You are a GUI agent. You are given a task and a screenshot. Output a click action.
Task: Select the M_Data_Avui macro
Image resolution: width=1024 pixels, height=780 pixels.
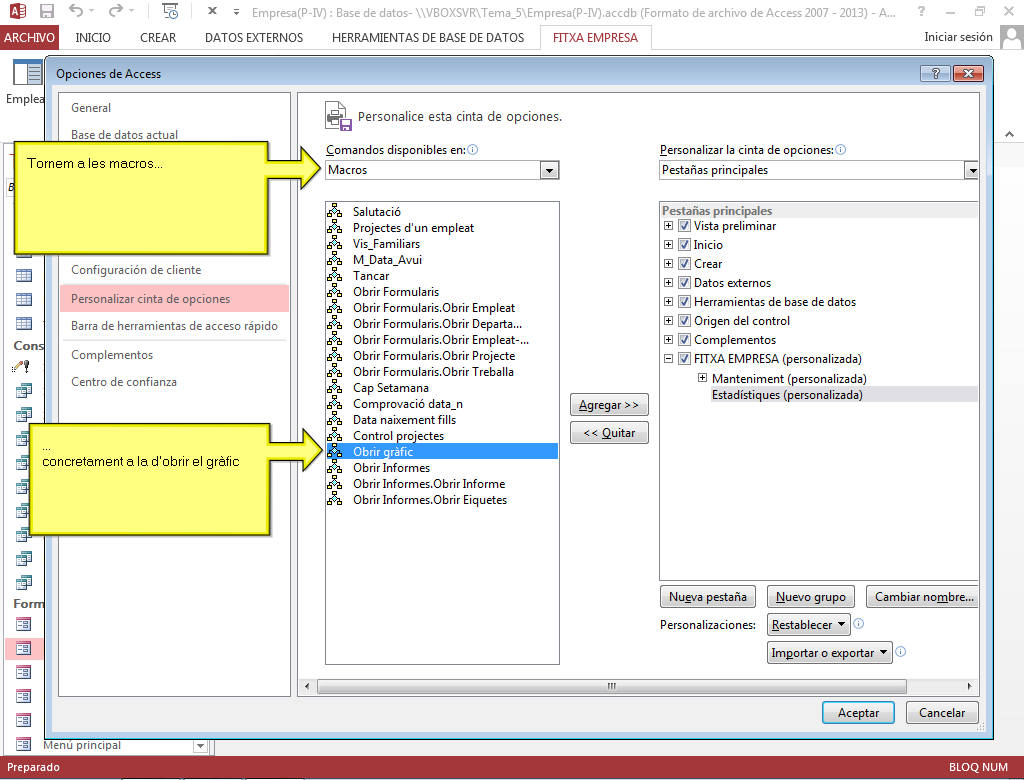pos(442,260)
